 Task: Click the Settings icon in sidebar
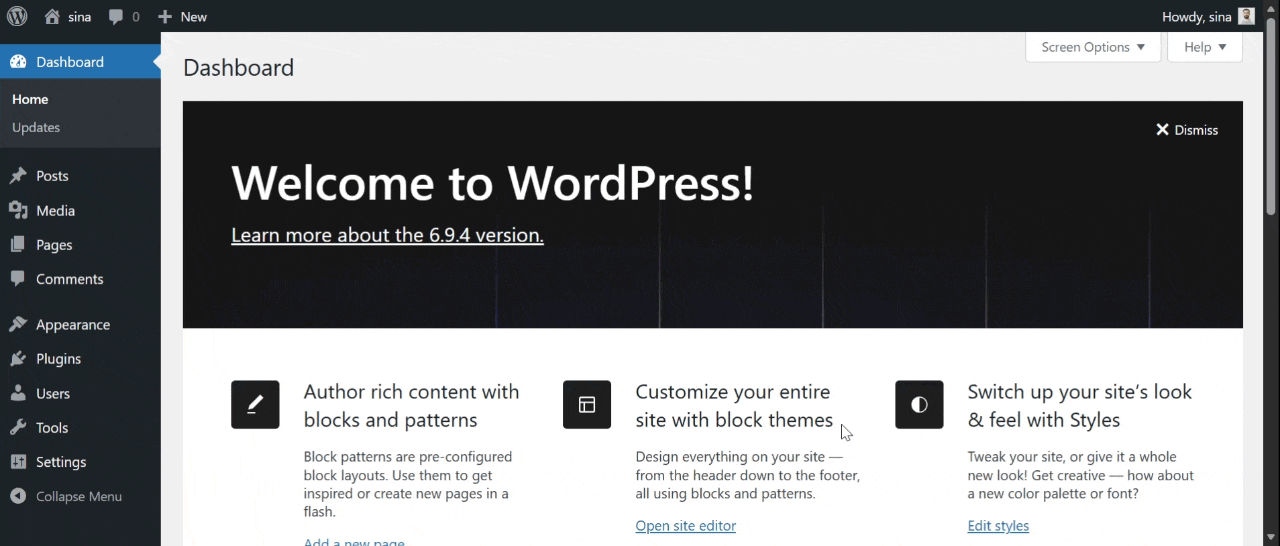(x=18, y=462)
